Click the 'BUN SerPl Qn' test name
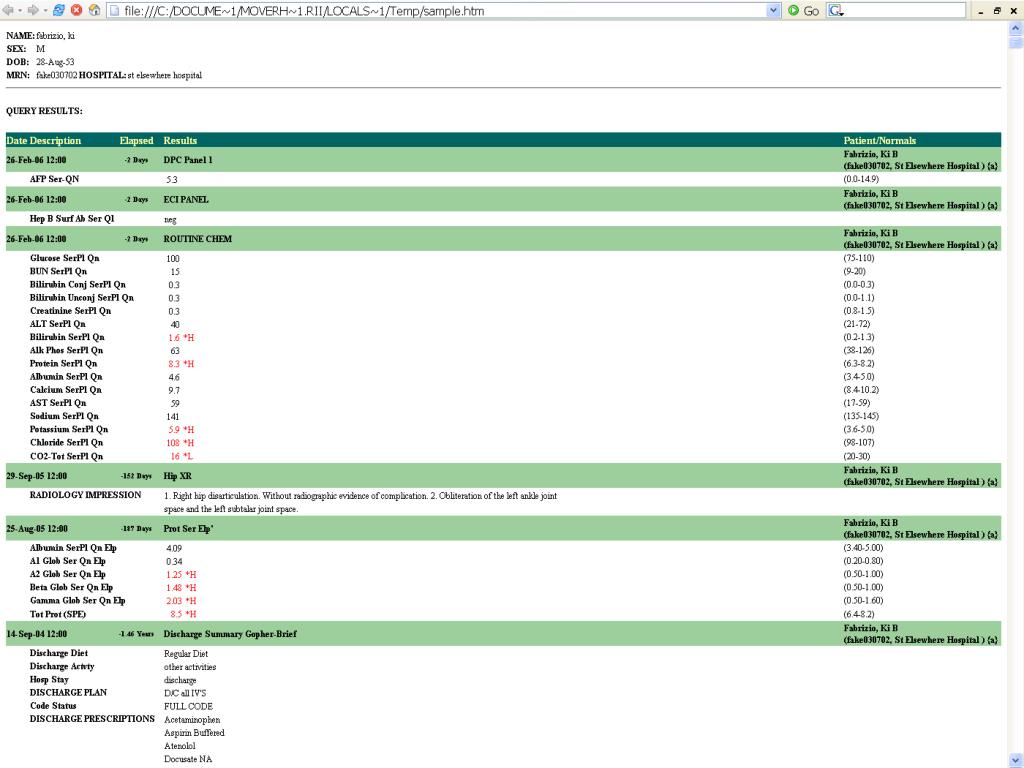The height and width of the screenshot is (768, 1024). [58, 271]
